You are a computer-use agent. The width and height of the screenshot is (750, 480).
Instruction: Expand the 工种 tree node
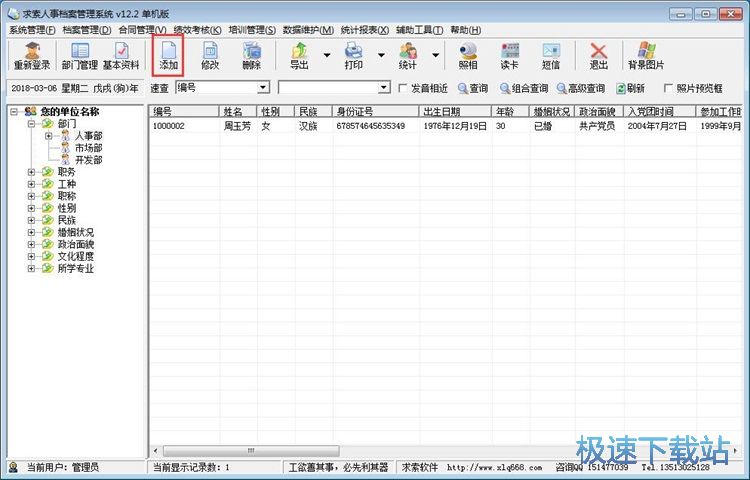click(31, 184)
